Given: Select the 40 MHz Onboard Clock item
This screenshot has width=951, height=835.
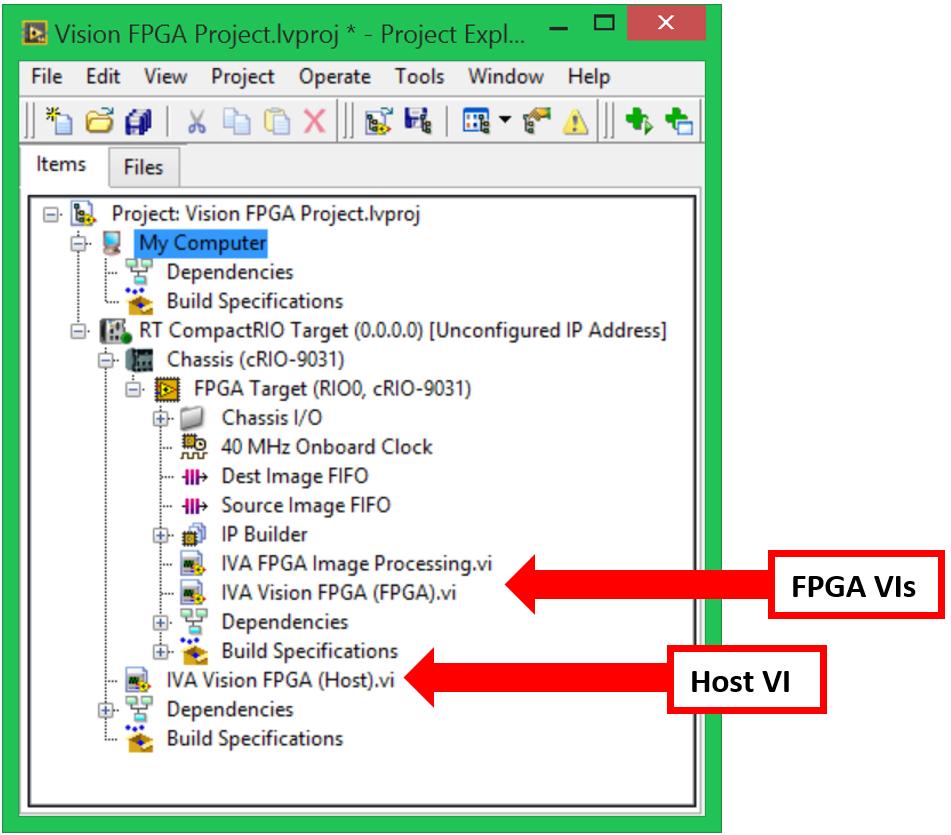Looking at the screenshot, I should pyautogui.click(x=326, y=447).
